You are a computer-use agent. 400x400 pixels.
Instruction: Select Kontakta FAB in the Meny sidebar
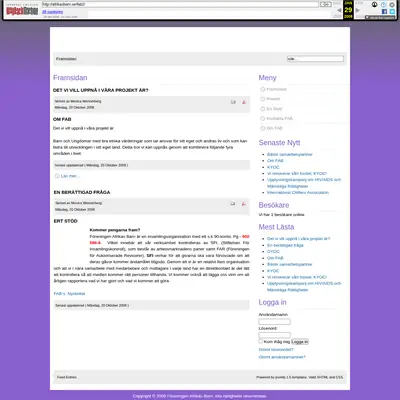pos(279,118)
